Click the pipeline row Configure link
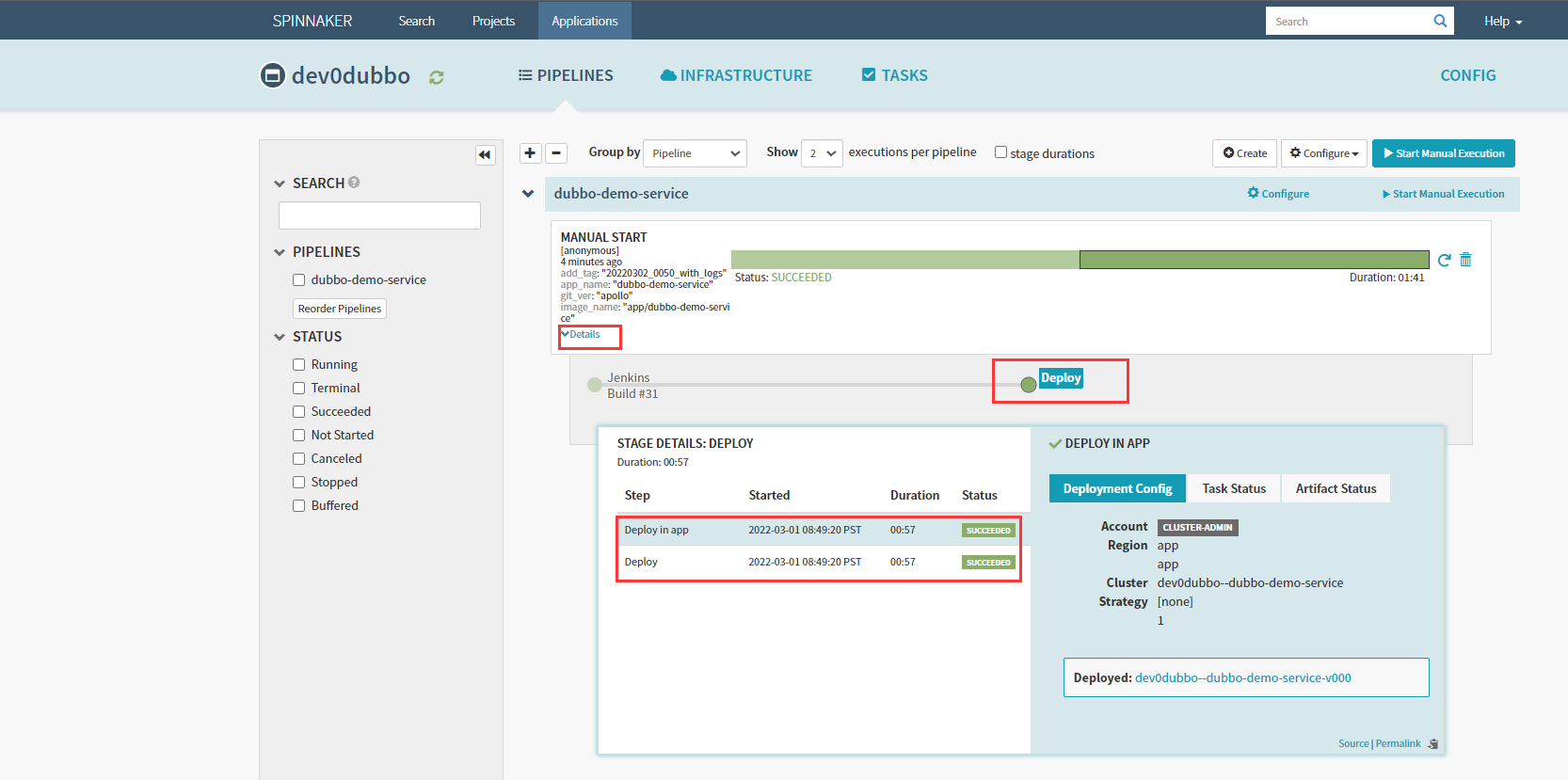 coord(1278,194)
